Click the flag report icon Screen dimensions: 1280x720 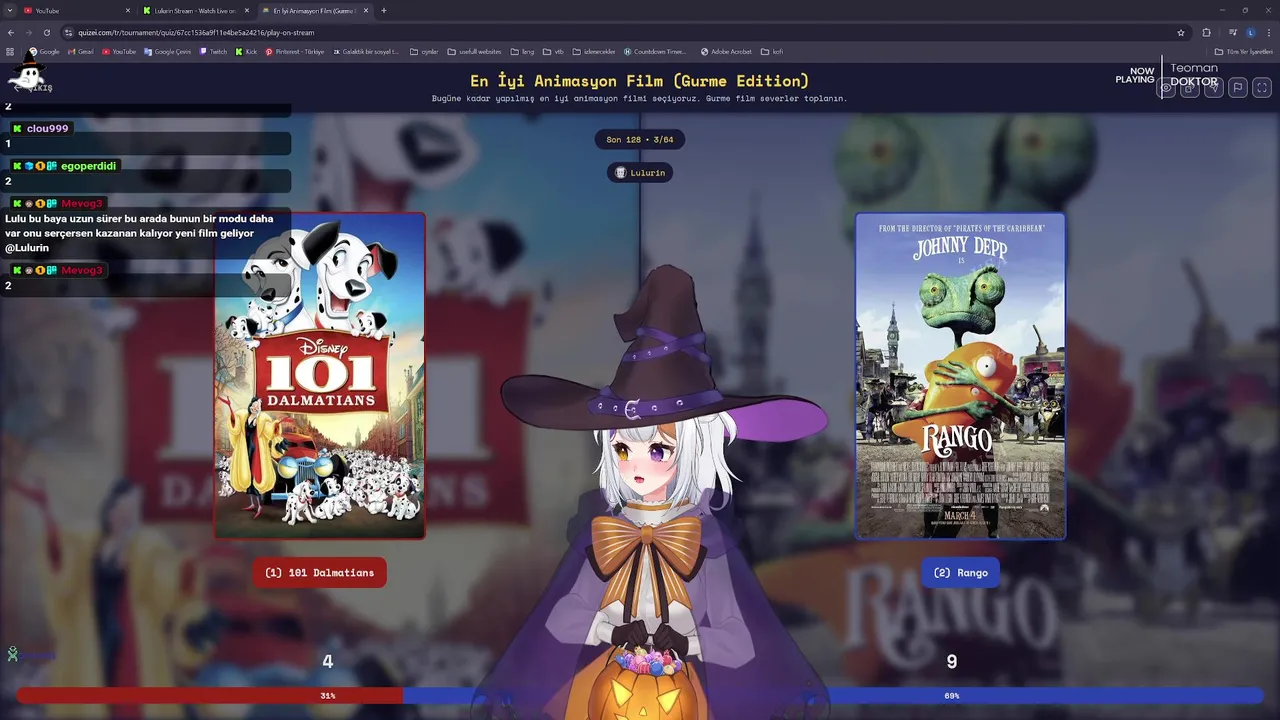(1238, 88)
